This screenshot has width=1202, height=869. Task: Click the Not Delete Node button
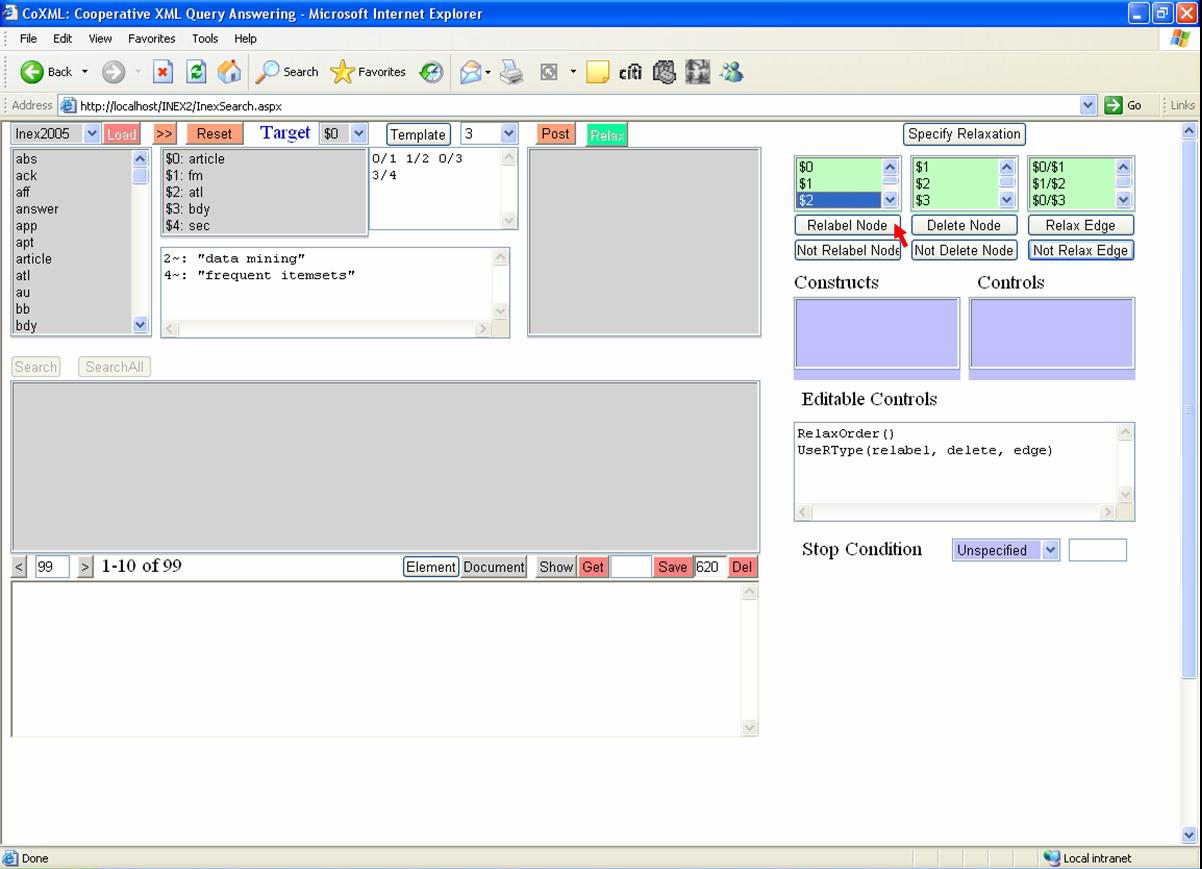[x=964, y=250]
